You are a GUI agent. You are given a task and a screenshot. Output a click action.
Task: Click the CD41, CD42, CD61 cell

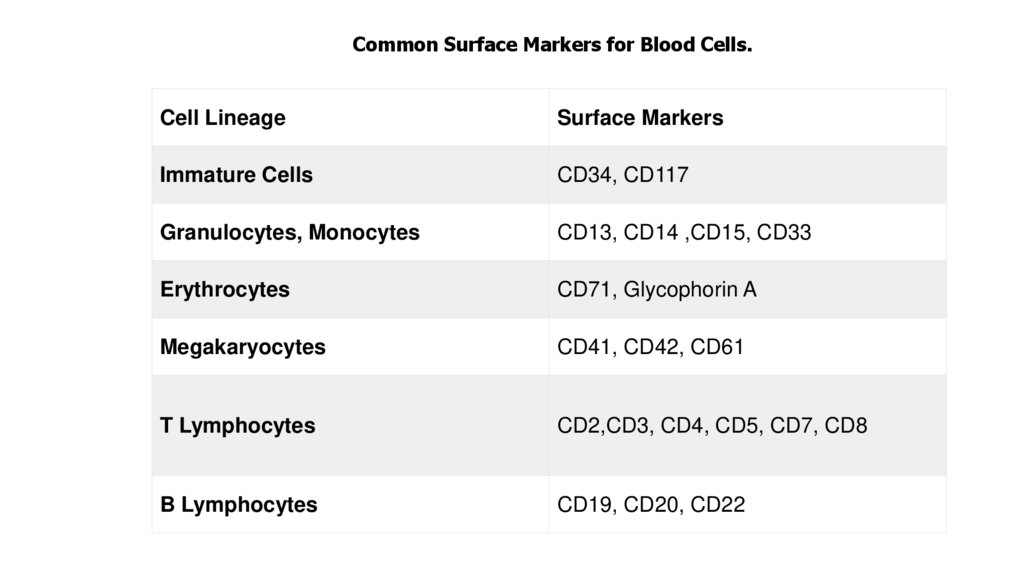coord(650,347)
